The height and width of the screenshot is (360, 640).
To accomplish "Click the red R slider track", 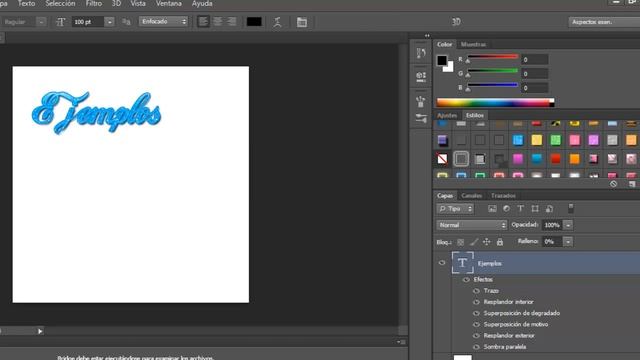I will [493, 57].
